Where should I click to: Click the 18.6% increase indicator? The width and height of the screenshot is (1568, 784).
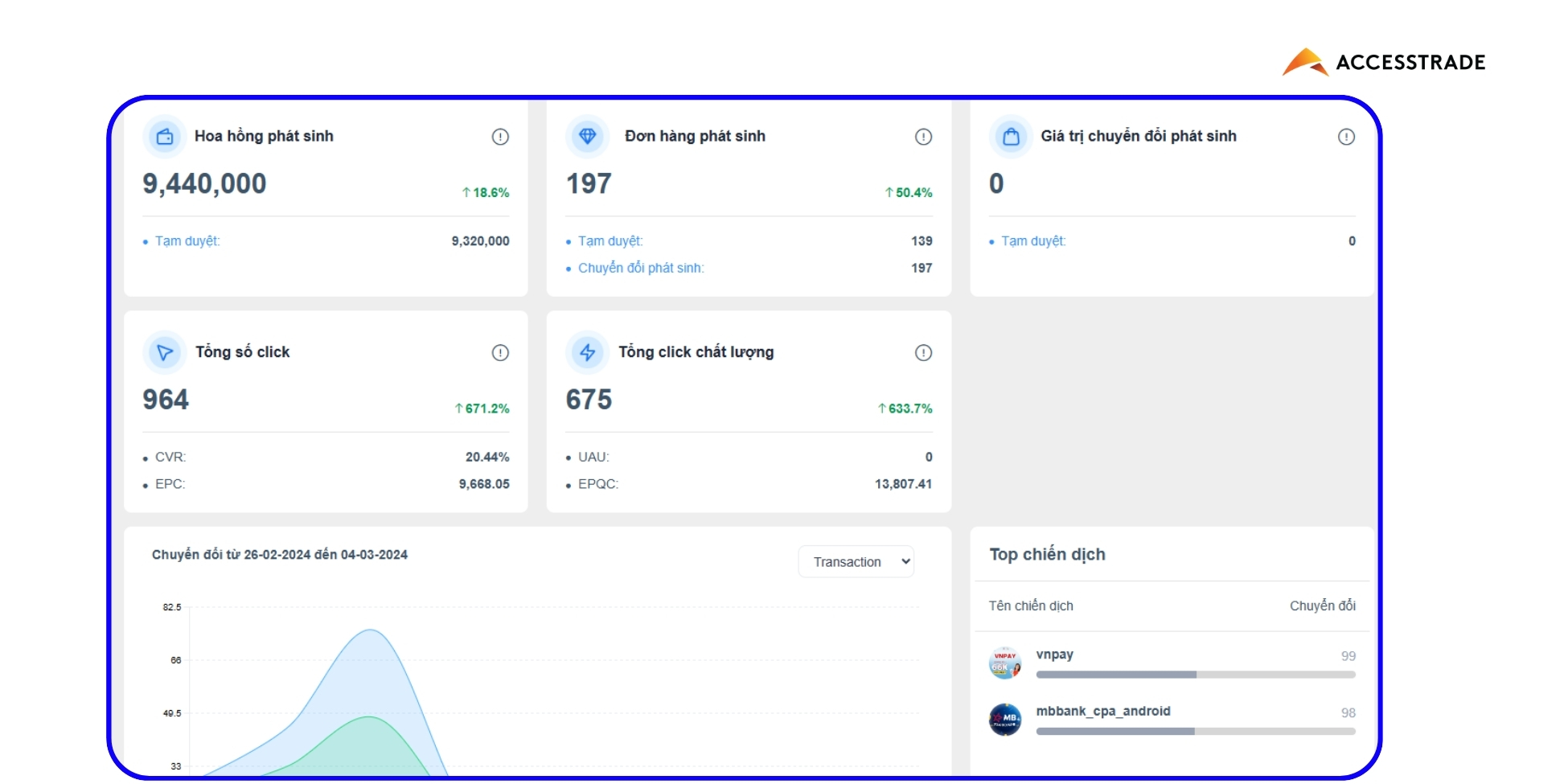click(486, 193)
